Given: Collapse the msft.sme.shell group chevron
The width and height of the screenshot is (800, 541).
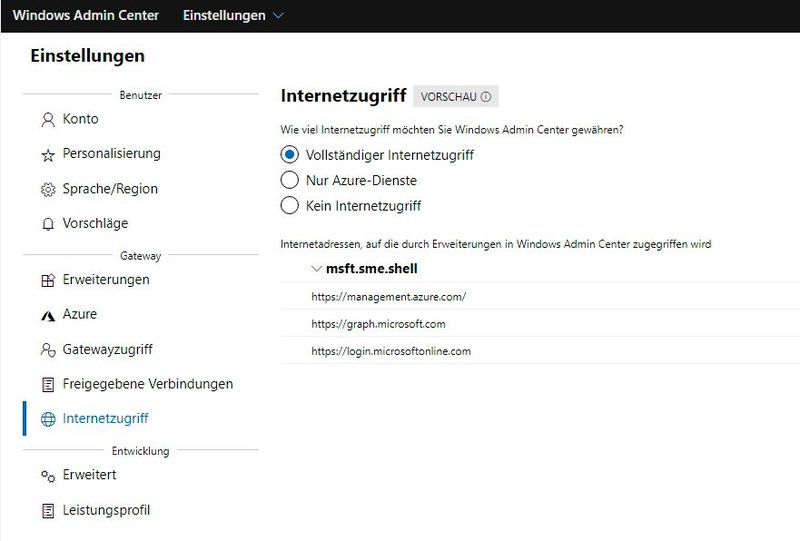Looking at the screenshot, I should tap(316, 269).
